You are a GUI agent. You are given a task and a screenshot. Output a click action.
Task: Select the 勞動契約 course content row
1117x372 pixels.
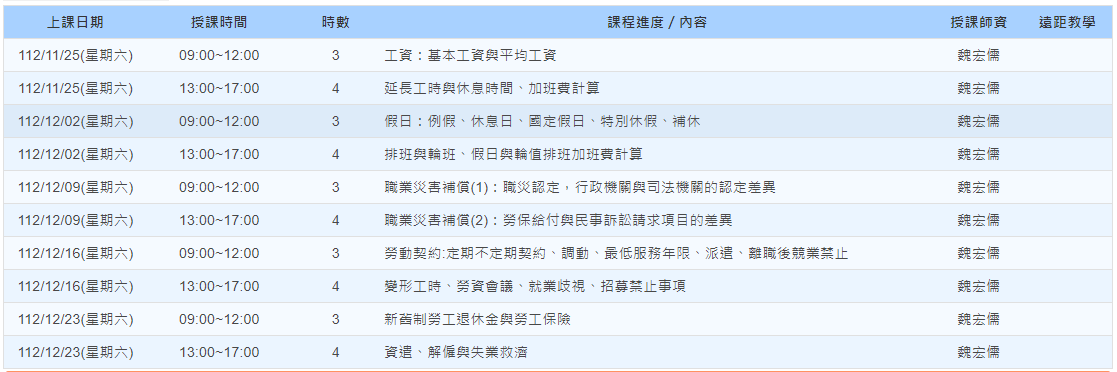click(x=558, y=253)
